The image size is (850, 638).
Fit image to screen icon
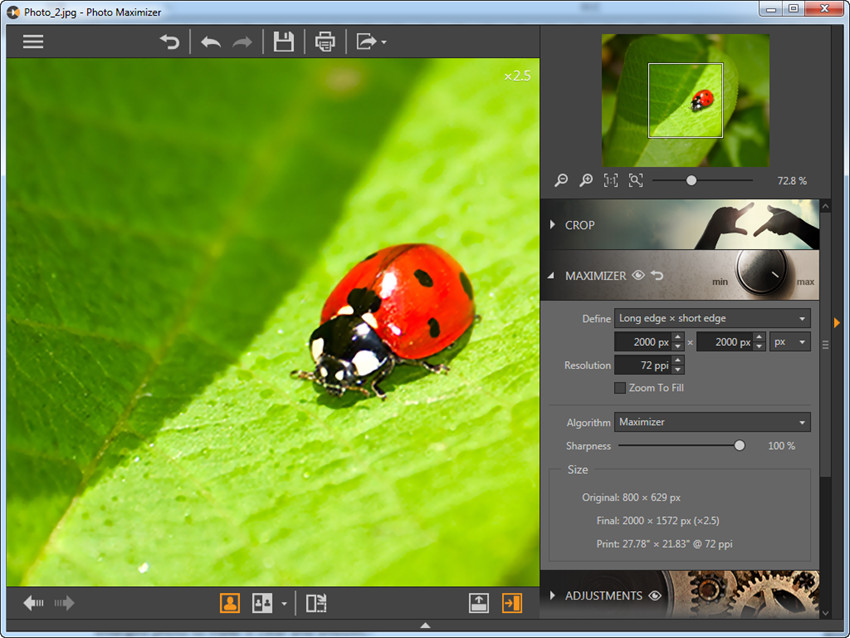(636, 181)
